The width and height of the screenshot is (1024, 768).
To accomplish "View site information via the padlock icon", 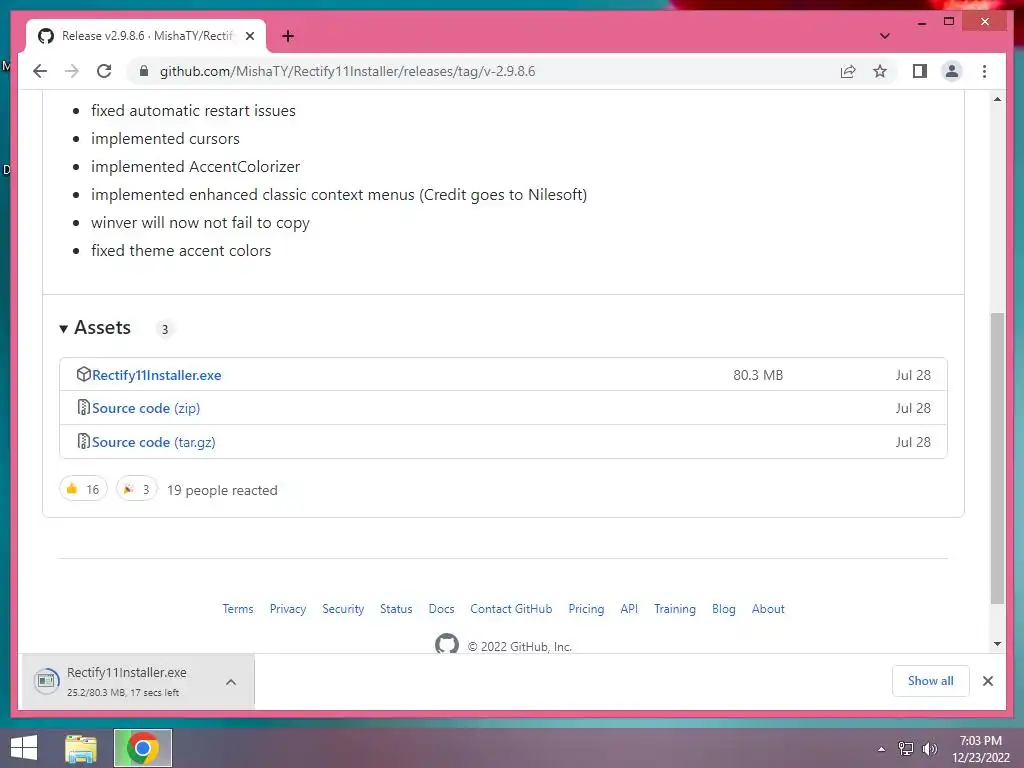I will point(144,71).
